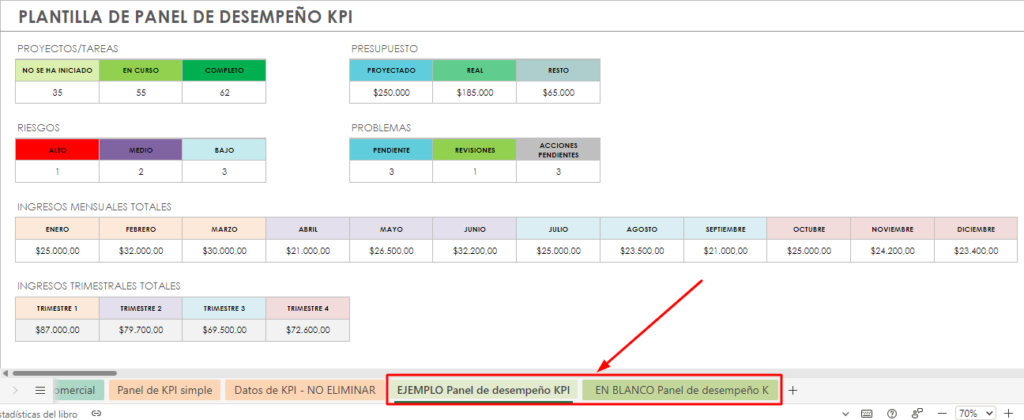The width and height of the screenshot is (1024, 420).
Task: Click the ABRIL month header
Action: click(x=308, y=229)
